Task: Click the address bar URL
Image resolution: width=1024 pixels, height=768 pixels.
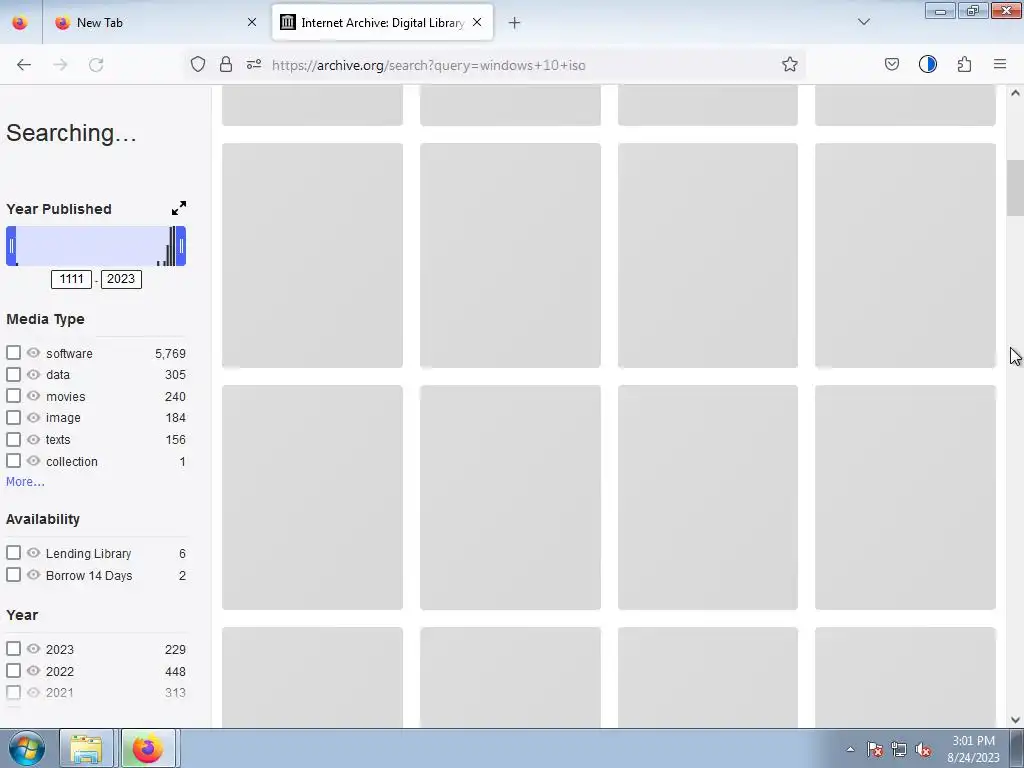Action: click(x=428, y=65)
